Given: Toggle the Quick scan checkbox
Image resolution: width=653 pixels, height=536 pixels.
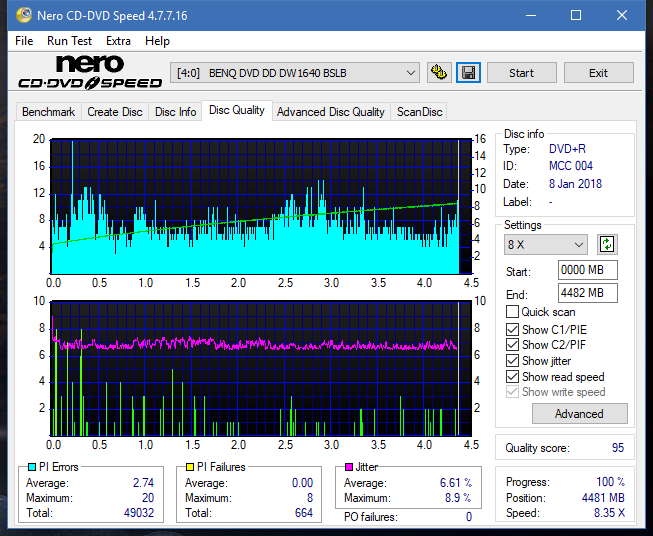Looking at the screenshot, I should click(x=512, y=312).
